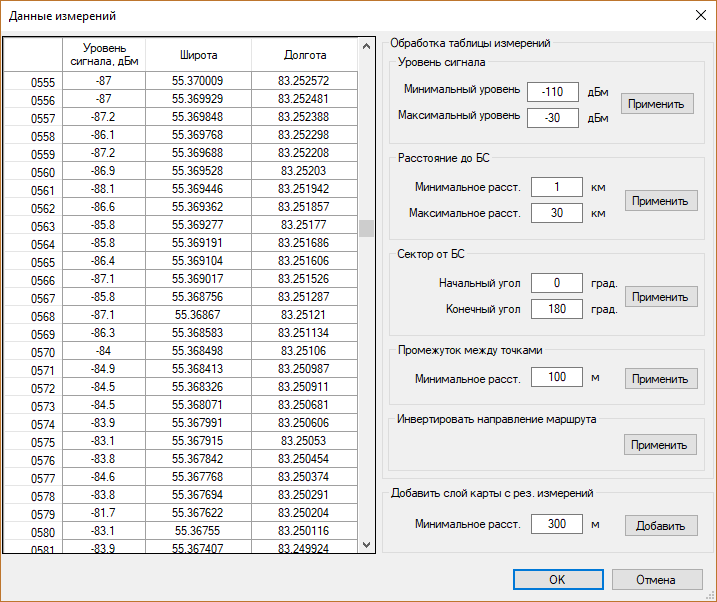Click signal level cell -88.1

(x=104, y=189)
